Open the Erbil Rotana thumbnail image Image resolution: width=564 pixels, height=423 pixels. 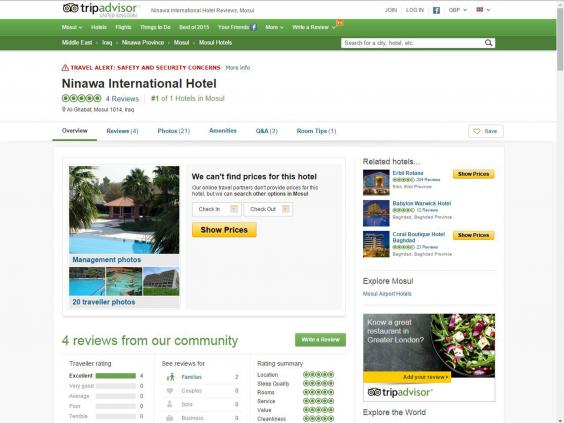click(x=376, y=182)
